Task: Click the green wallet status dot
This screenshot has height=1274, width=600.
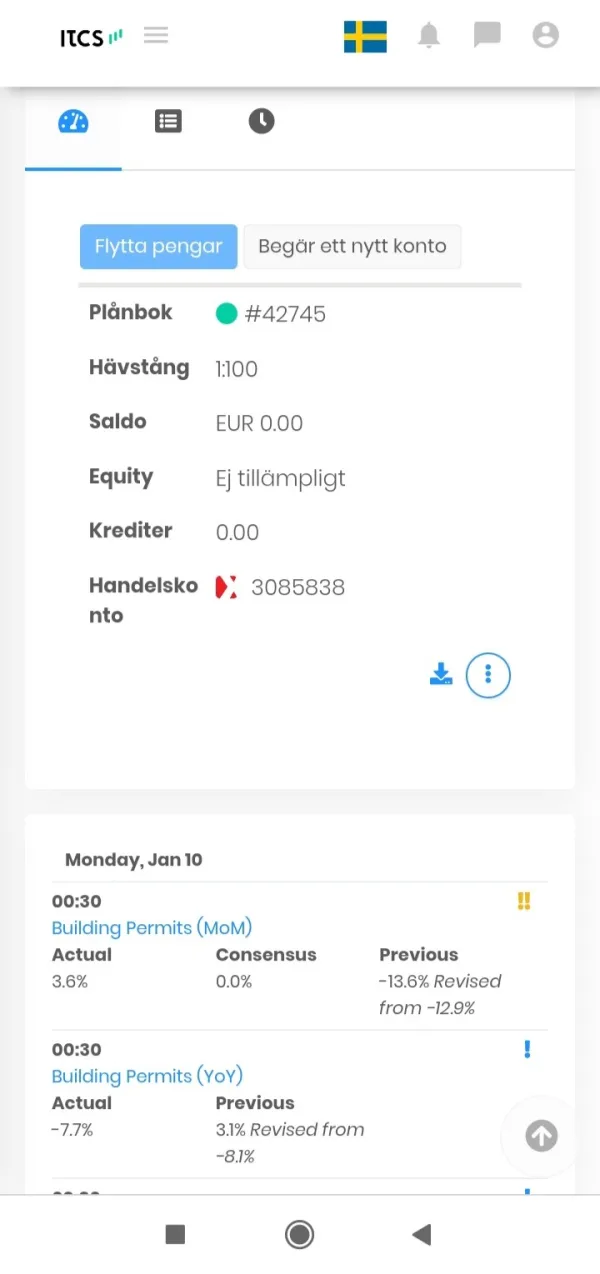Action: 226,314
